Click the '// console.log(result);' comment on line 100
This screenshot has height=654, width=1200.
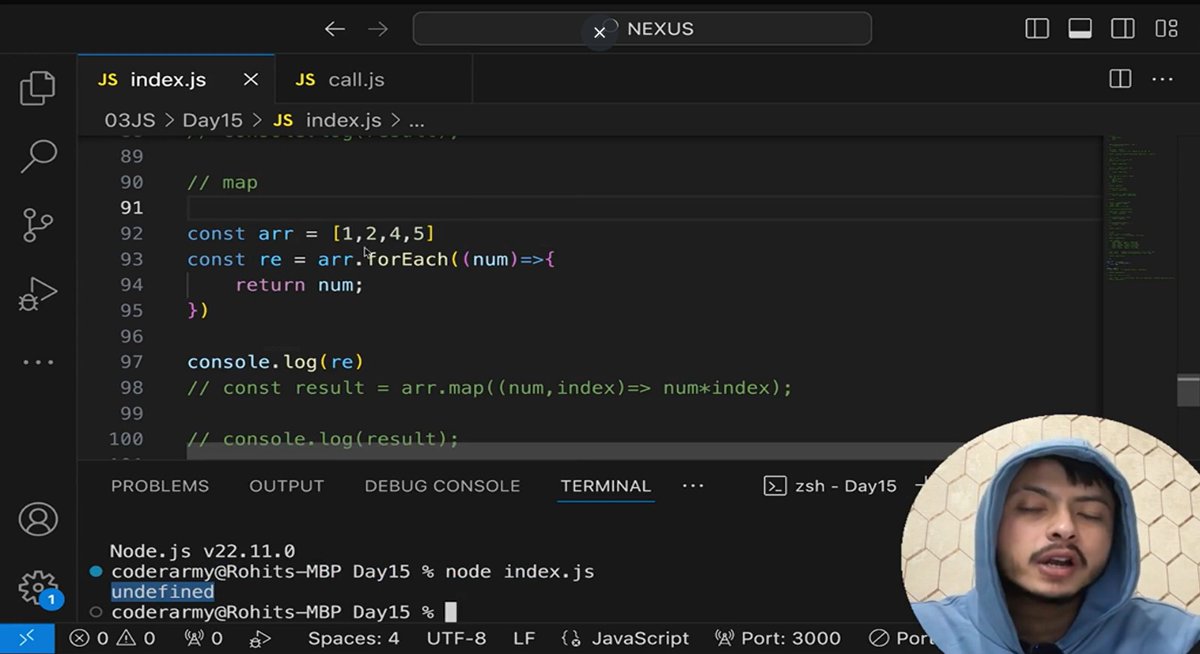coord(323,439)
